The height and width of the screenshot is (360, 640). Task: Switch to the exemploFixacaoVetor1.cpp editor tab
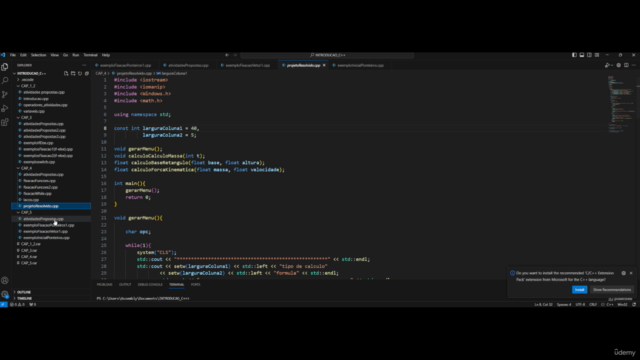coord(246,65)
